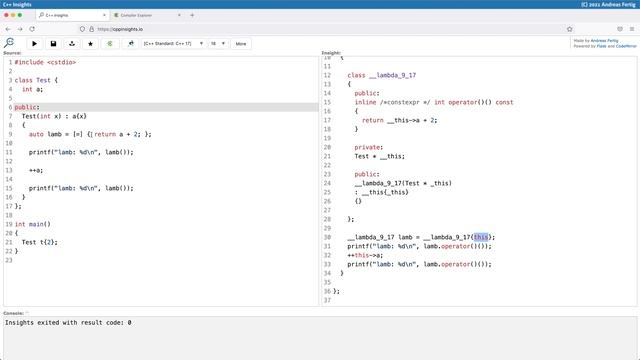Click 'private:' in the Insight pane

pos(369,147)
